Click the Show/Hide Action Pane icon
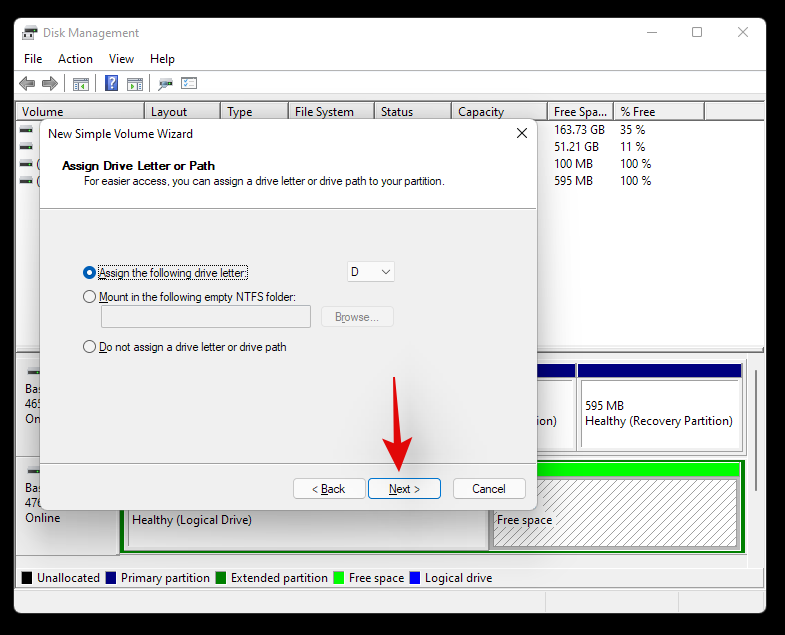The image size is (785, 635). coord(135,84)
